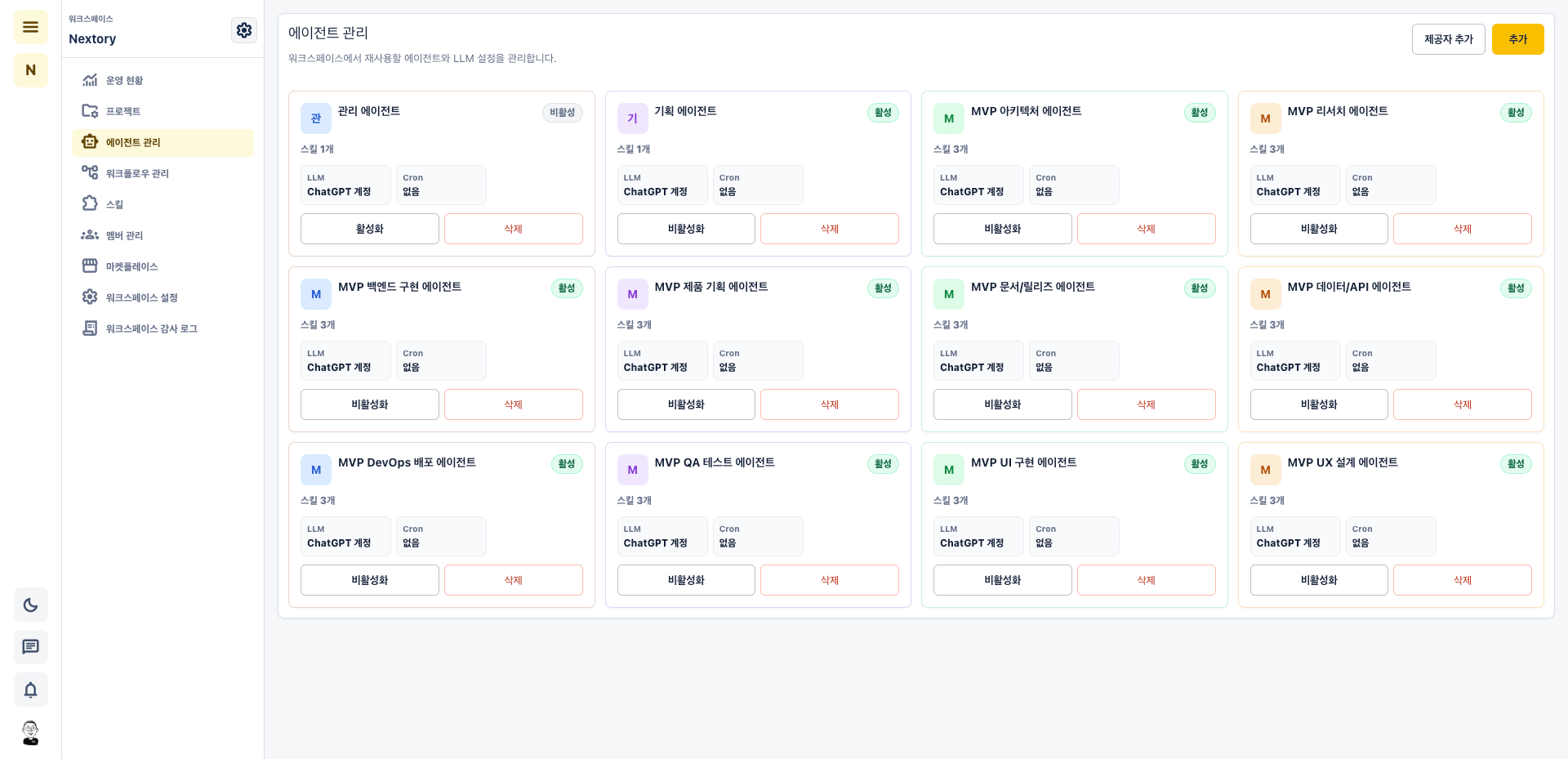This screenshot has height=759, width=1568.
Task: Click the 프로젝트 folder icon
Action: point(90,111)
